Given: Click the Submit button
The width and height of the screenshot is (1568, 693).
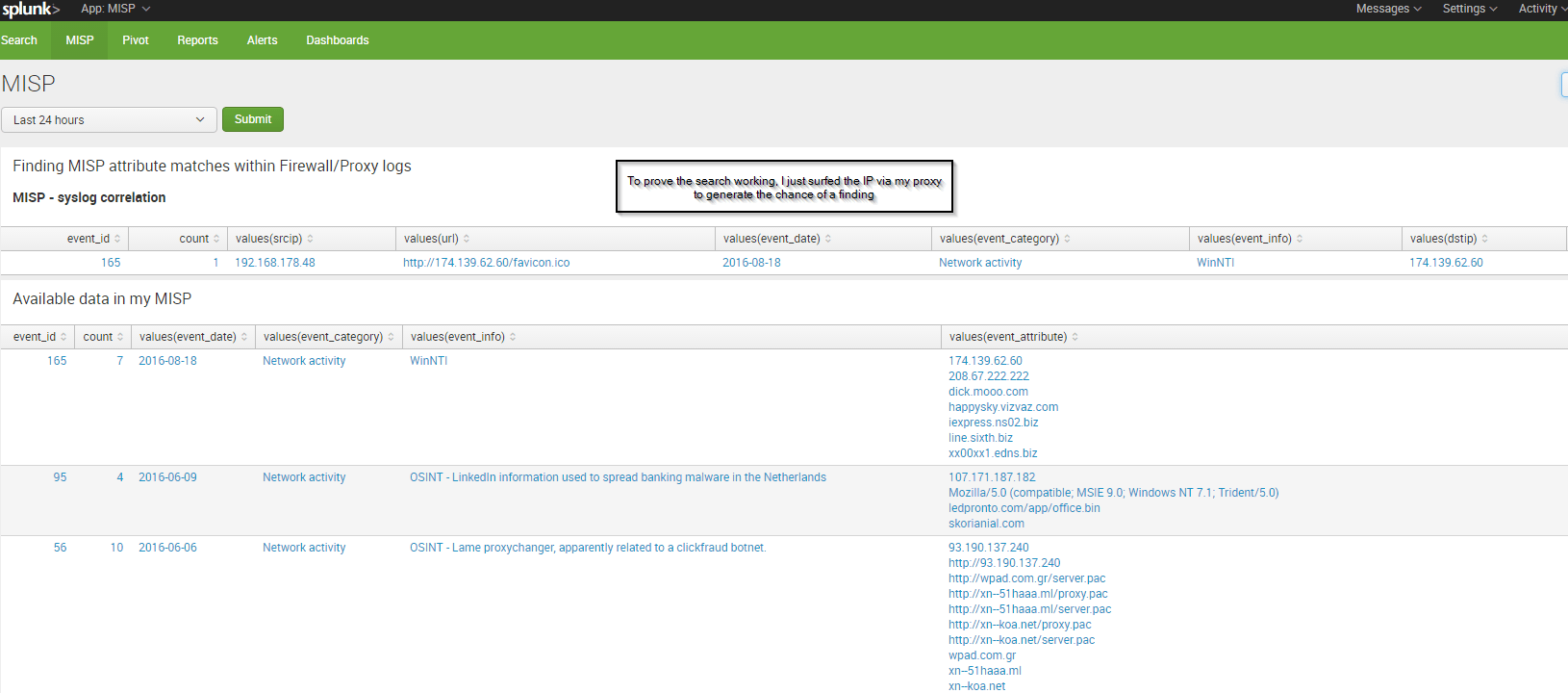Looking at the screenshot, I should (x=253, y=119).
